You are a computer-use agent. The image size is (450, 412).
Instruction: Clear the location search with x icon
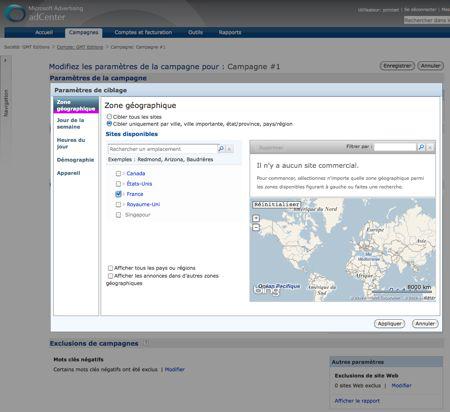(x=229, y=149)
